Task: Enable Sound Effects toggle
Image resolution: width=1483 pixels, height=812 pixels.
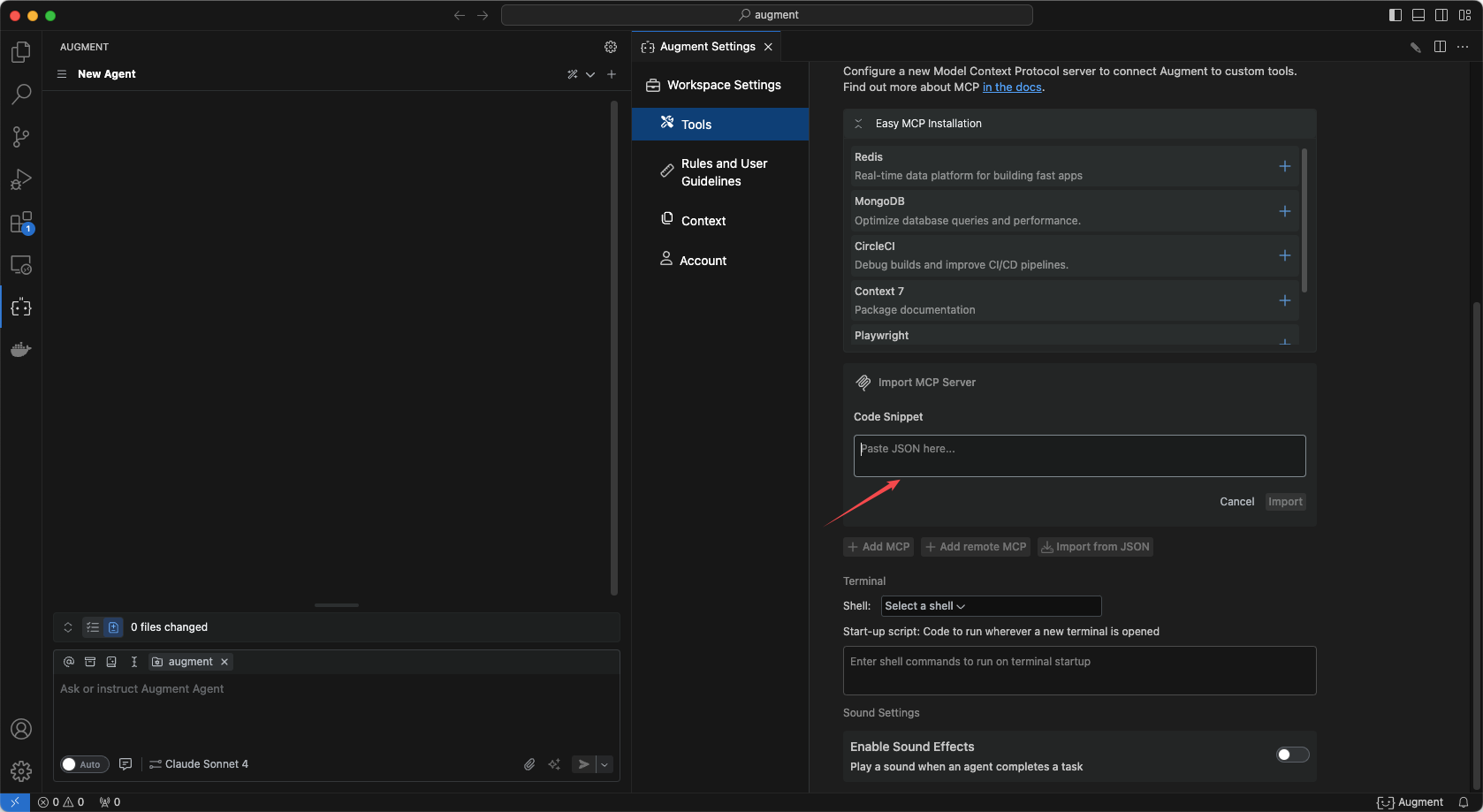Action: tap(1292, 755)
